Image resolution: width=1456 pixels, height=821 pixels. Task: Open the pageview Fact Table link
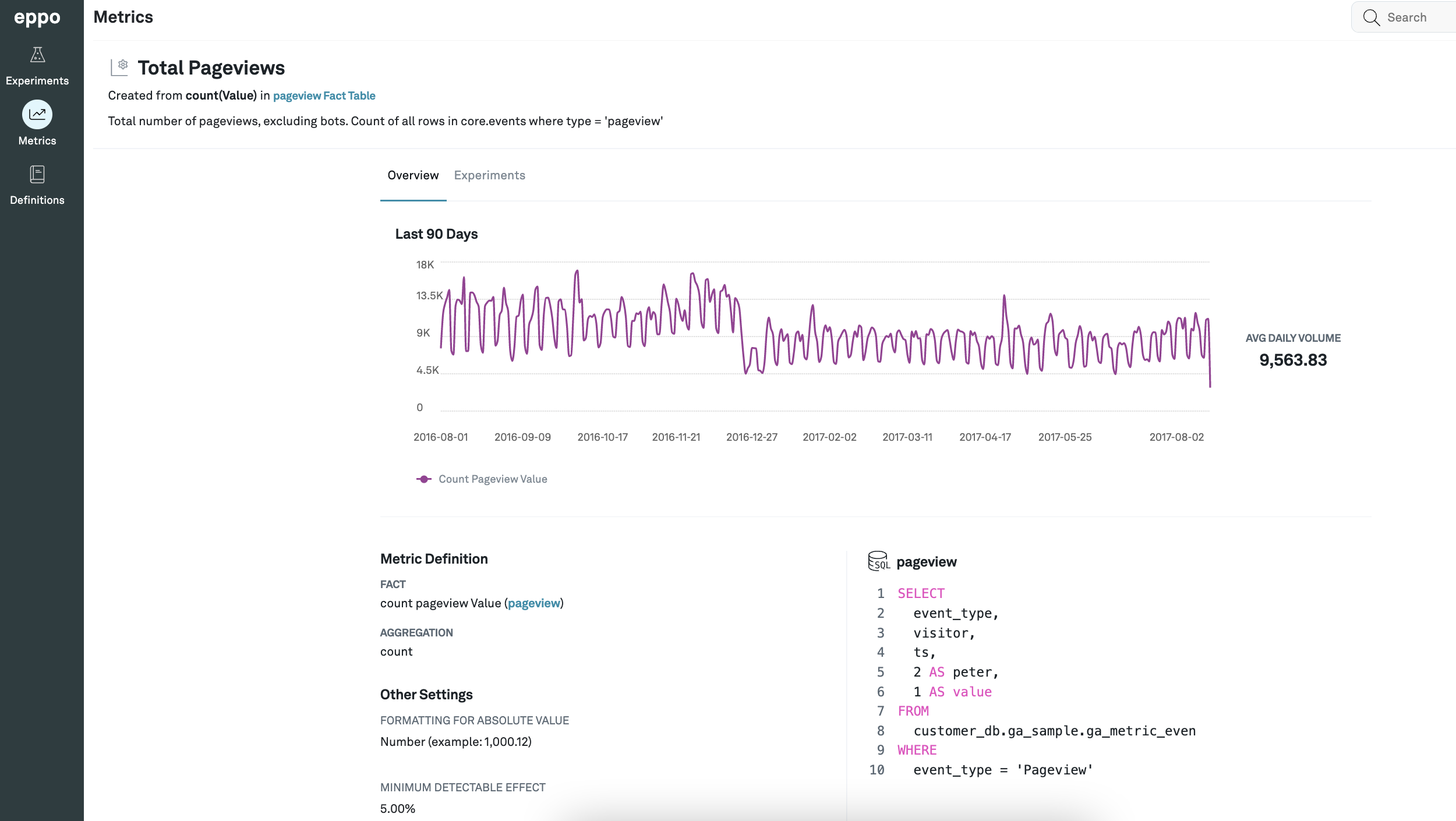(x=324, y=95)
